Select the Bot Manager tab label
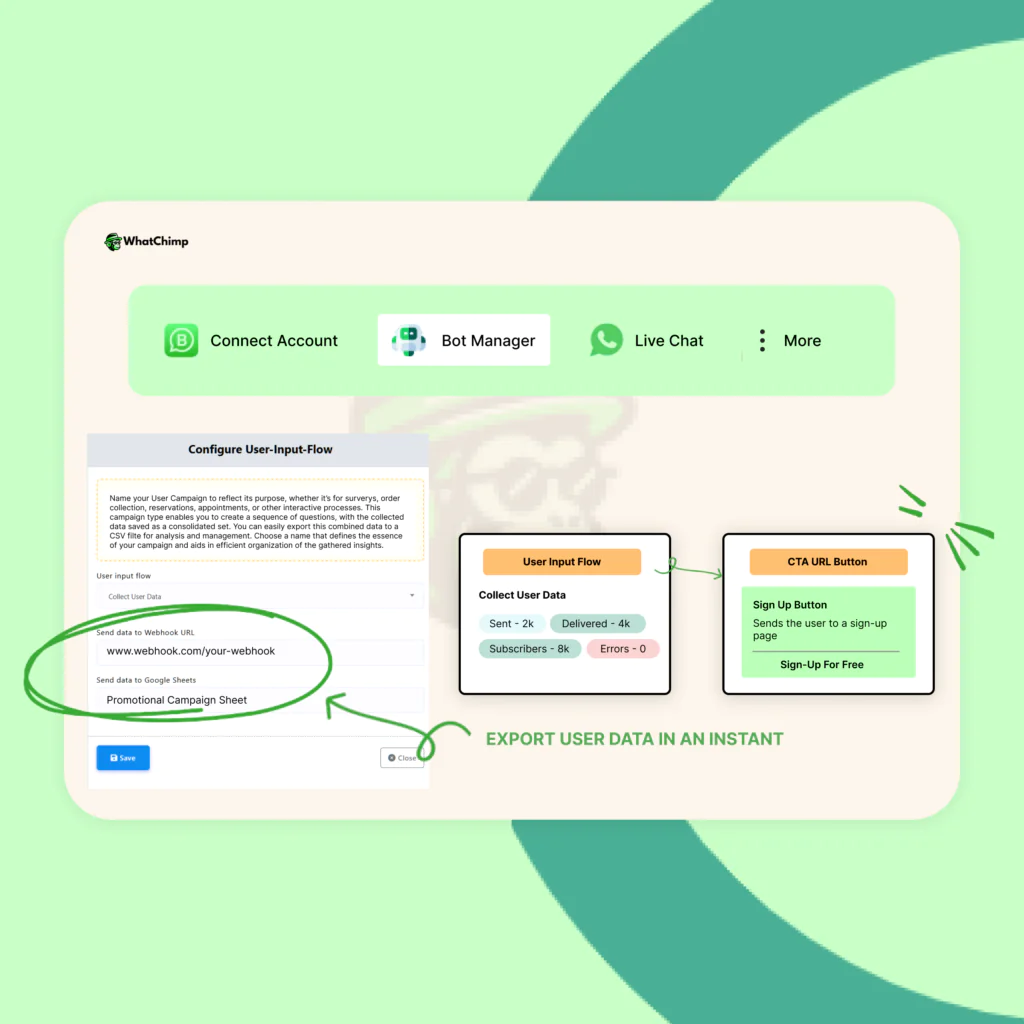The height and width of the screenshot is (1024, 1024). point(488,340)
